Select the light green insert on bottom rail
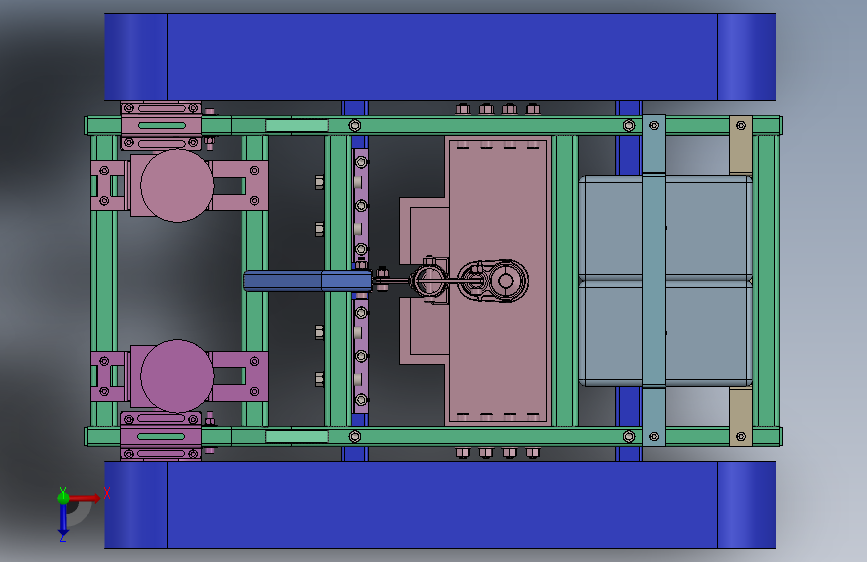This screenshot has height=562, width=867. [297, 436]
